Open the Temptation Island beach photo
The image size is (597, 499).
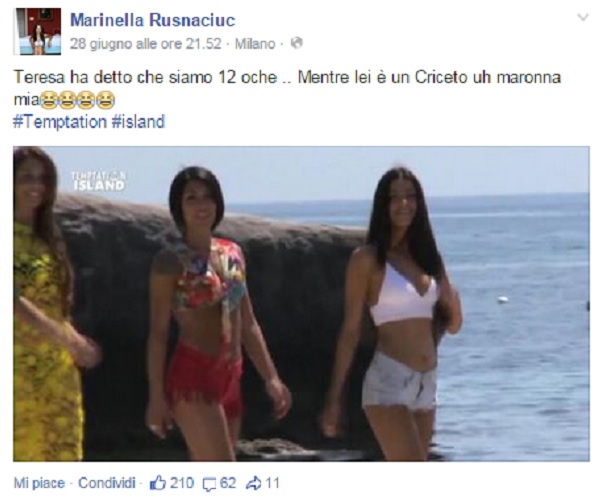click(301, 304)
